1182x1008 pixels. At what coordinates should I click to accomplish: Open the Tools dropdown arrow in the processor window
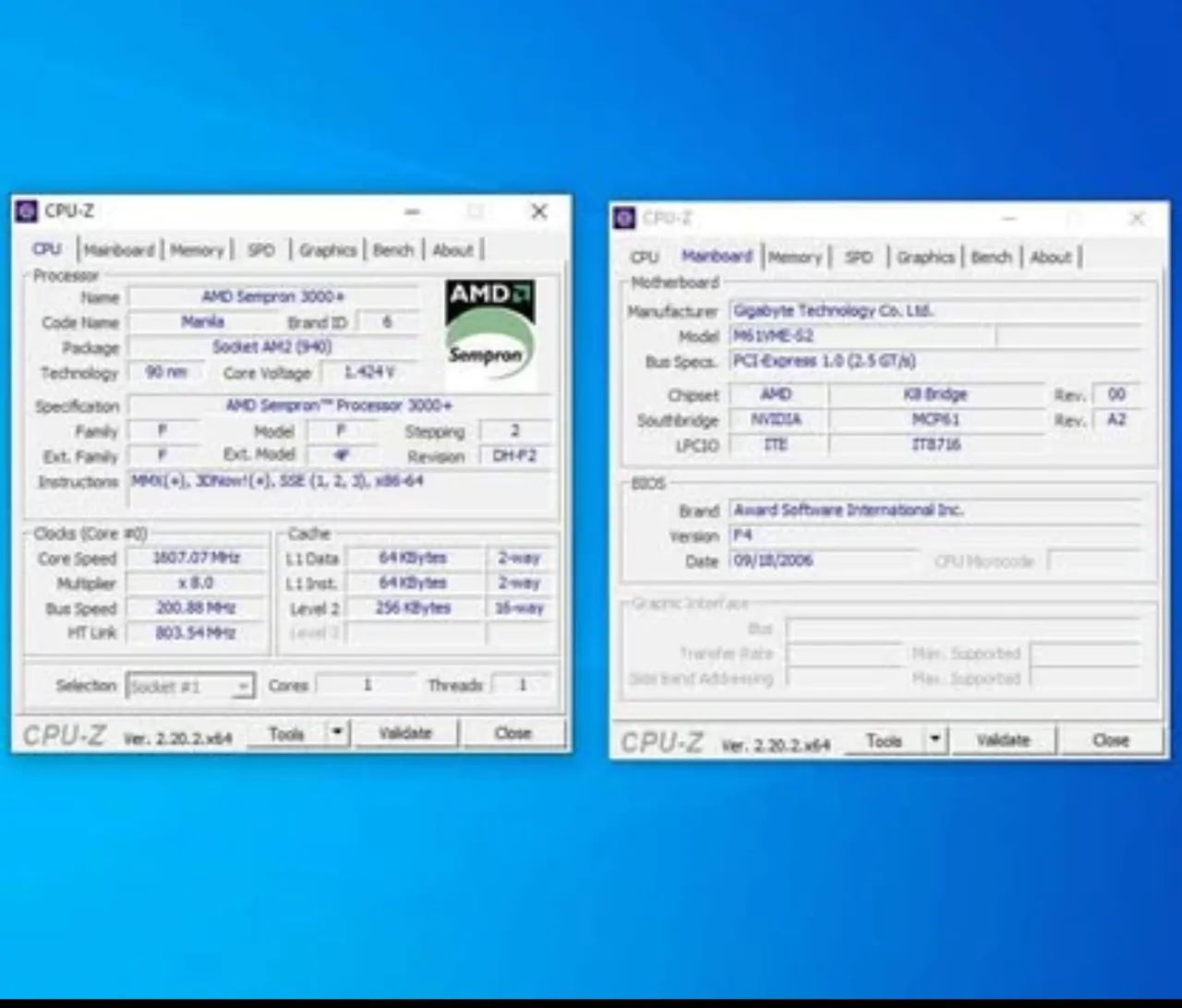click(337, 733)
